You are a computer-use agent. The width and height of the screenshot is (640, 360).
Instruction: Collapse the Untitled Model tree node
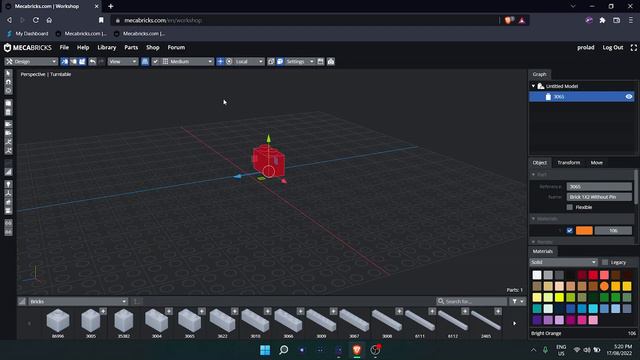[x=533, y=86]
